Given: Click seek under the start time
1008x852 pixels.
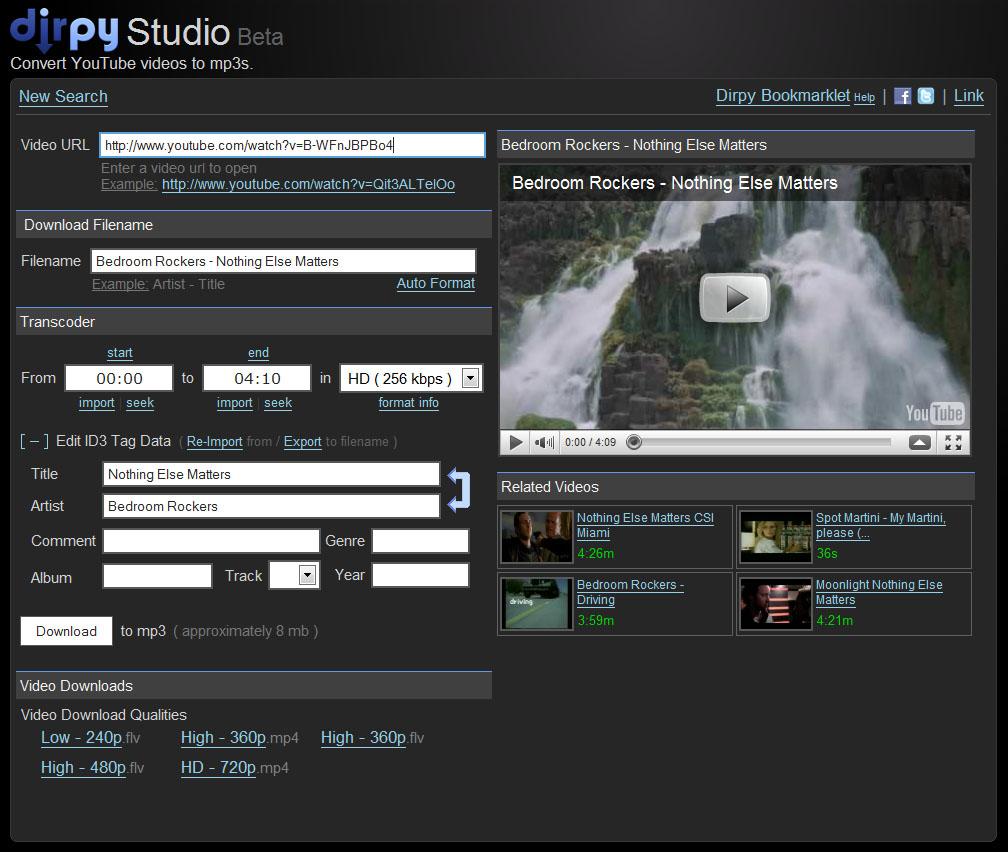Looking at the screenshot, I should point(140,403).
